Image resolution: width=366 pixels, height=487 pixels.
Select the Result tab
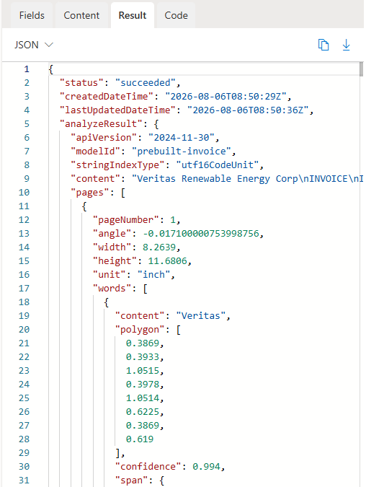pos(132,15)
